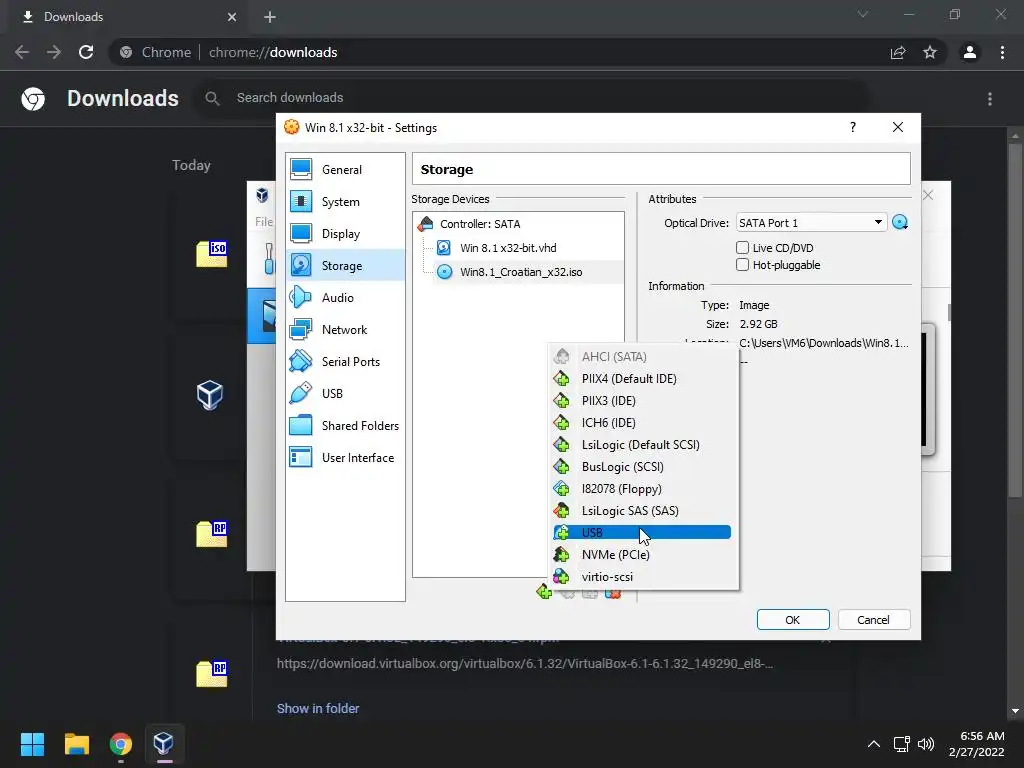Open Chrome Downloads page more actions menu
1024x768 pixels.
tap(990, 99)
